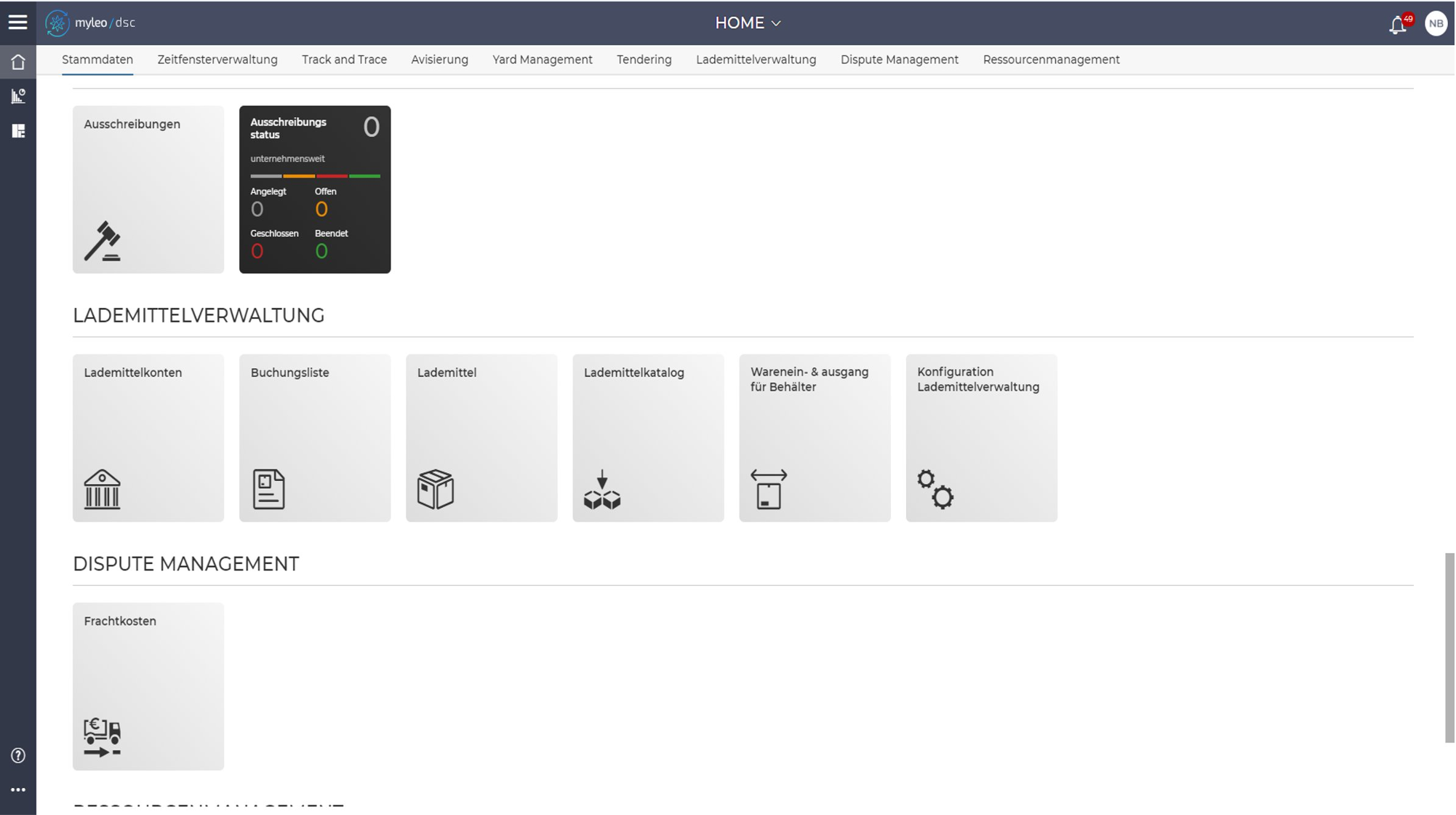Open the NB user avatar menu
This screenshot has height=815, width=1456.
point(1435,23)
